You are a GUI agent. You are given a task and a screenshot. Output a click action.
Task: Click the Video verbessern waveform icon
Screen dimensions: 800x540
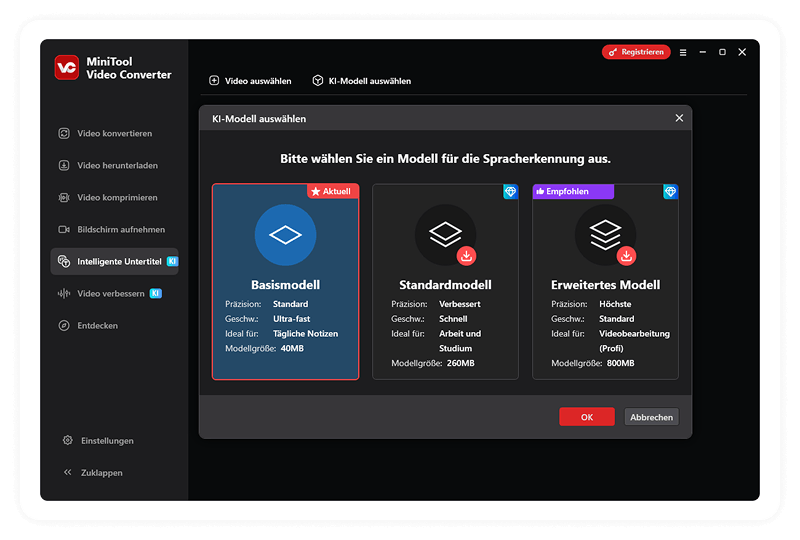coord(64,293)
